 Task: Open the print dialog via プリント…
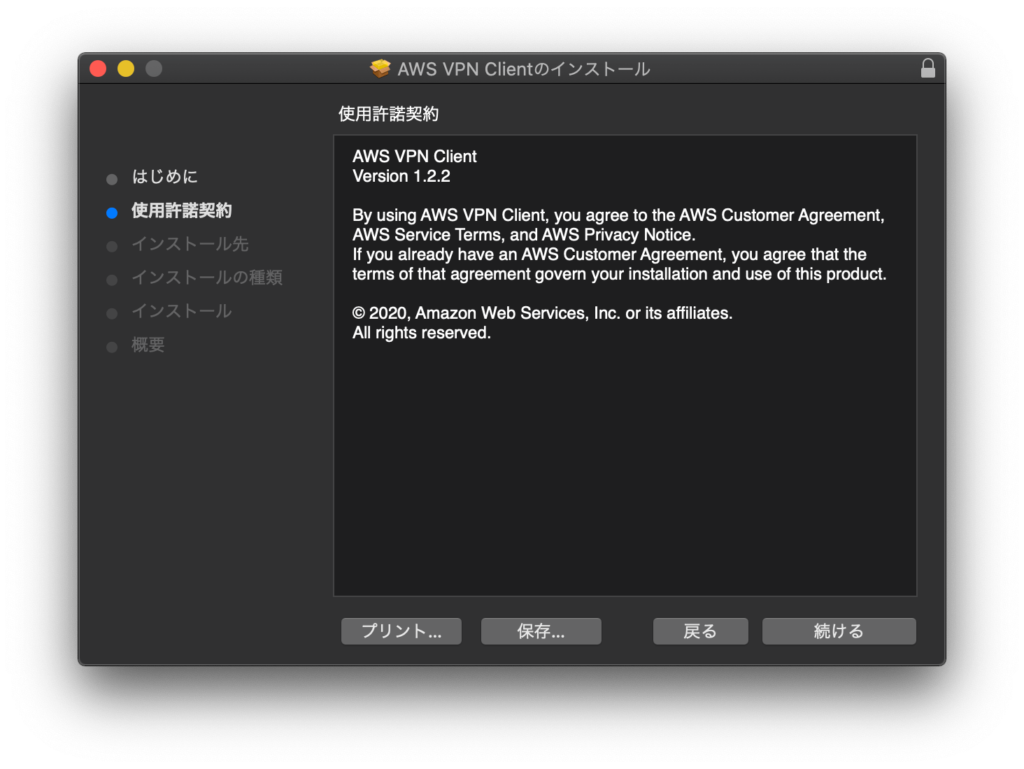401,631
